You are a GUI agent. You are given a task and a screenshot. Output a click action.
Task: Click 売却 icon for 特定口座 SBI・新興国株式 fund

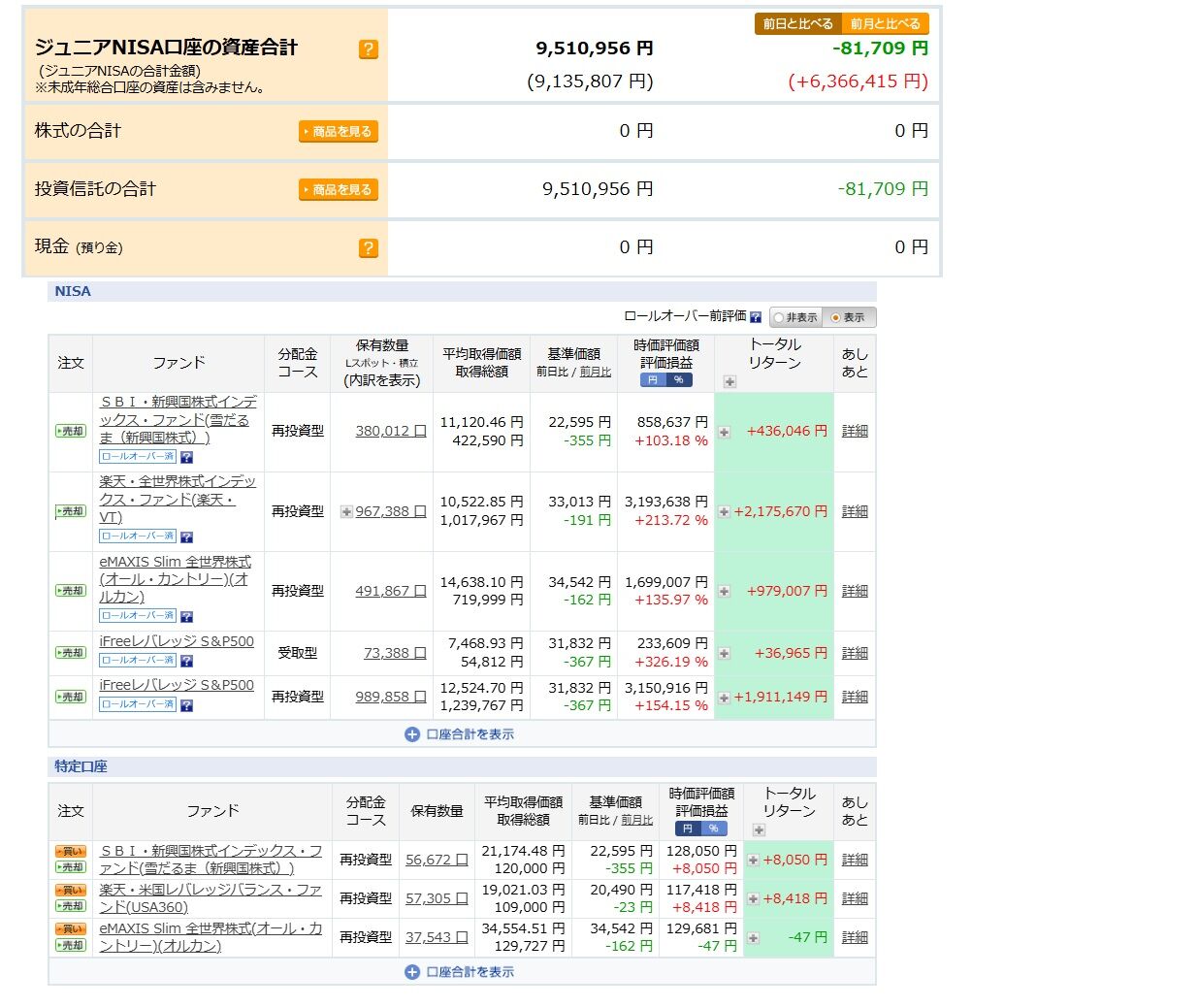click(x=71, y=867)
